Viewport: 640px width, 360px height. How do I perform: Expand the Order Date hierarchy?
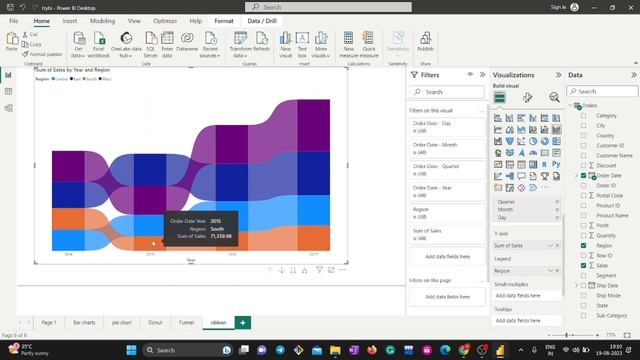(x=576, y=176)
